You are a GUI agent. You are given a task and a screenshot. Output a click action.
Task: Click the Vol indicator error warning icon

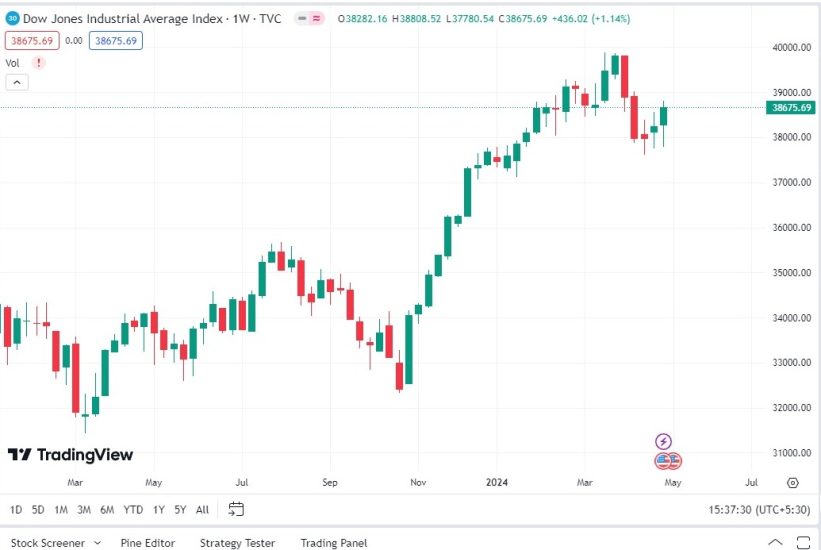coord(39,62)
